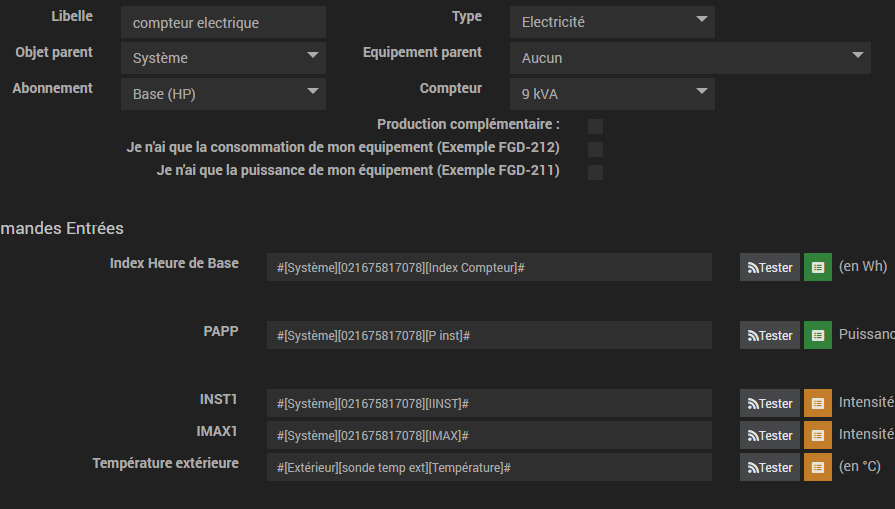
Task: Test the INST1 command
Action: tap(770, 403)
